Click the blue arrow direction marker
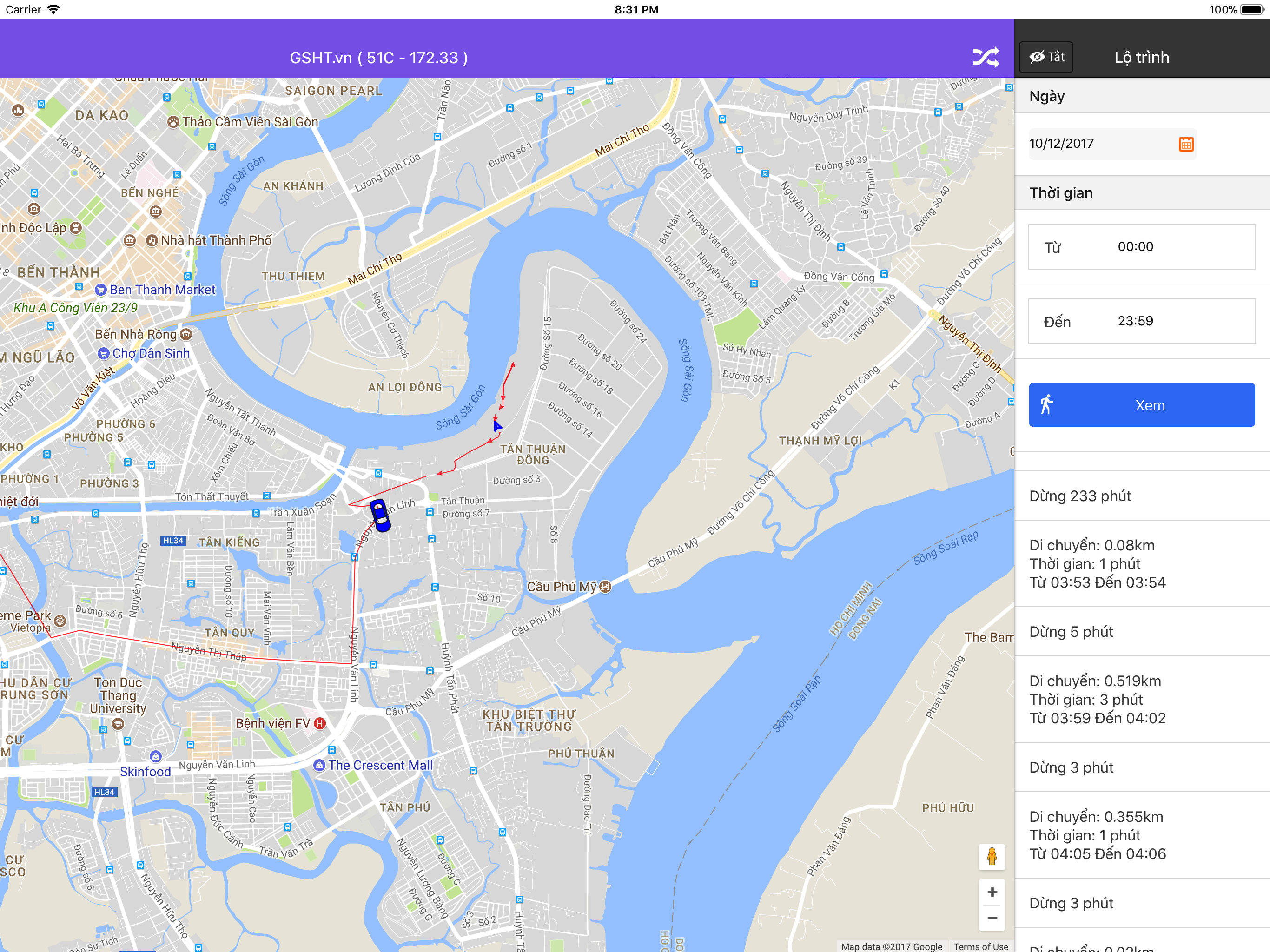The height and width of the screenshot is (952, 1270). [496, 425]
